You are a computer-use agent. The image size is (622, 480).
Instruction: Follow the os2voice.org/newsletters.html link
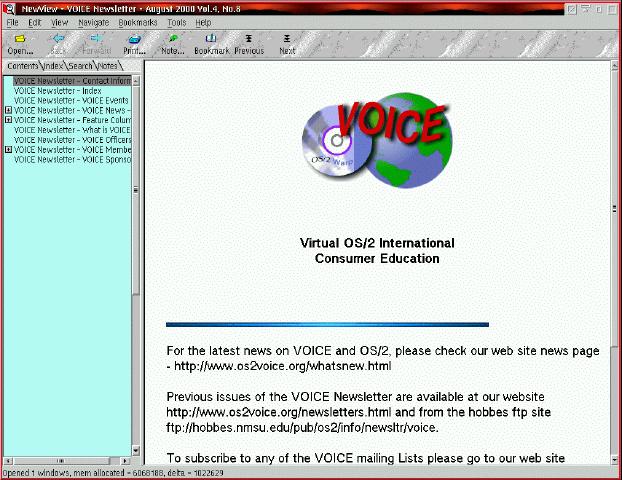pyautogui.click(x=279, y=412)
